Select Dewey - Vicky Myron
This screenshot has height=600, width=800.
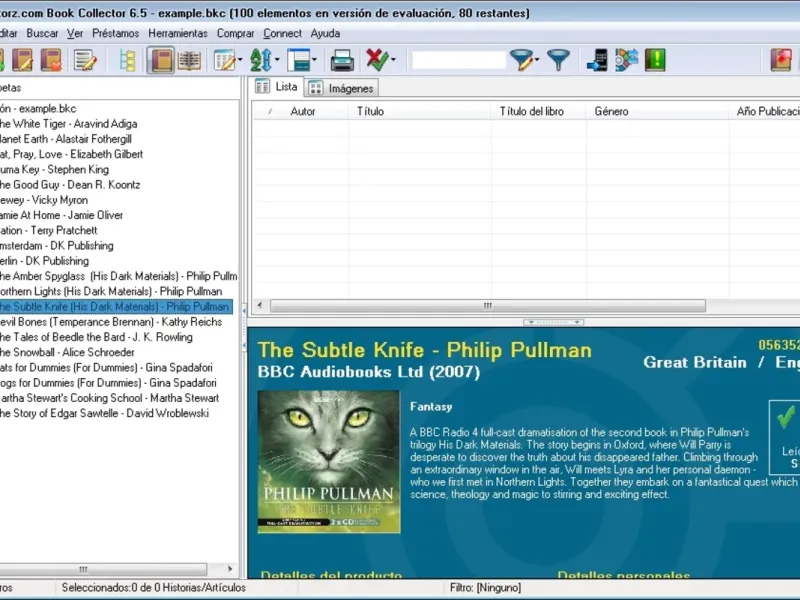click(43, 200)
